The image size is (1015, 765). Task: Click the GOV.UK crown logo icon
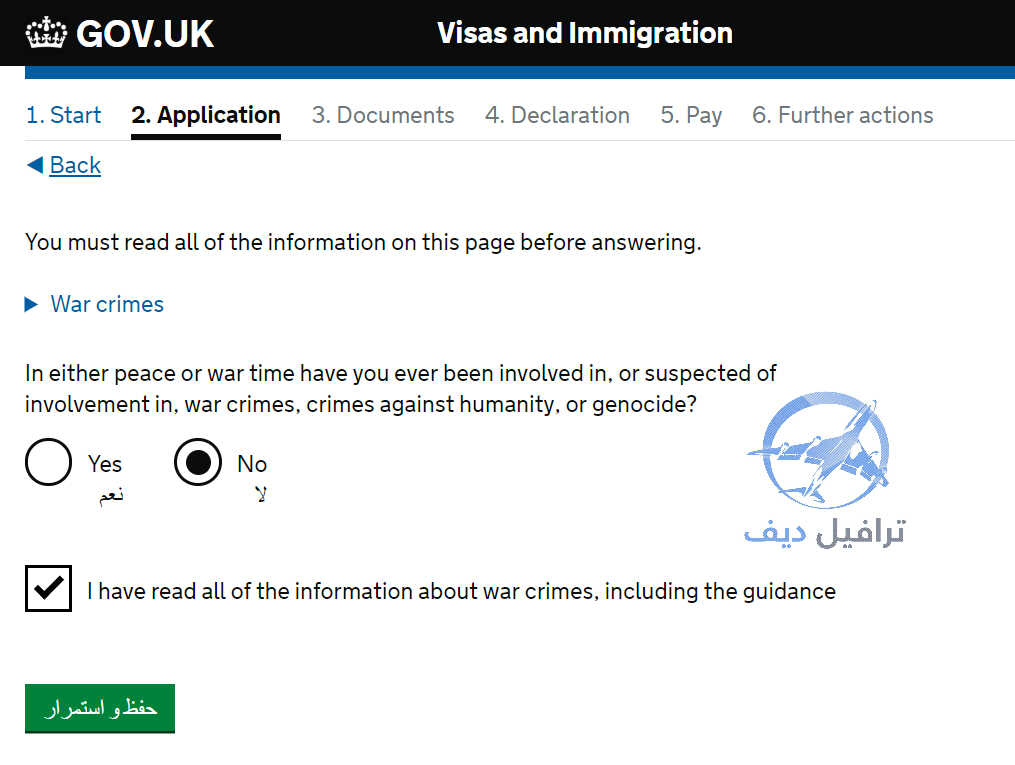46,33
